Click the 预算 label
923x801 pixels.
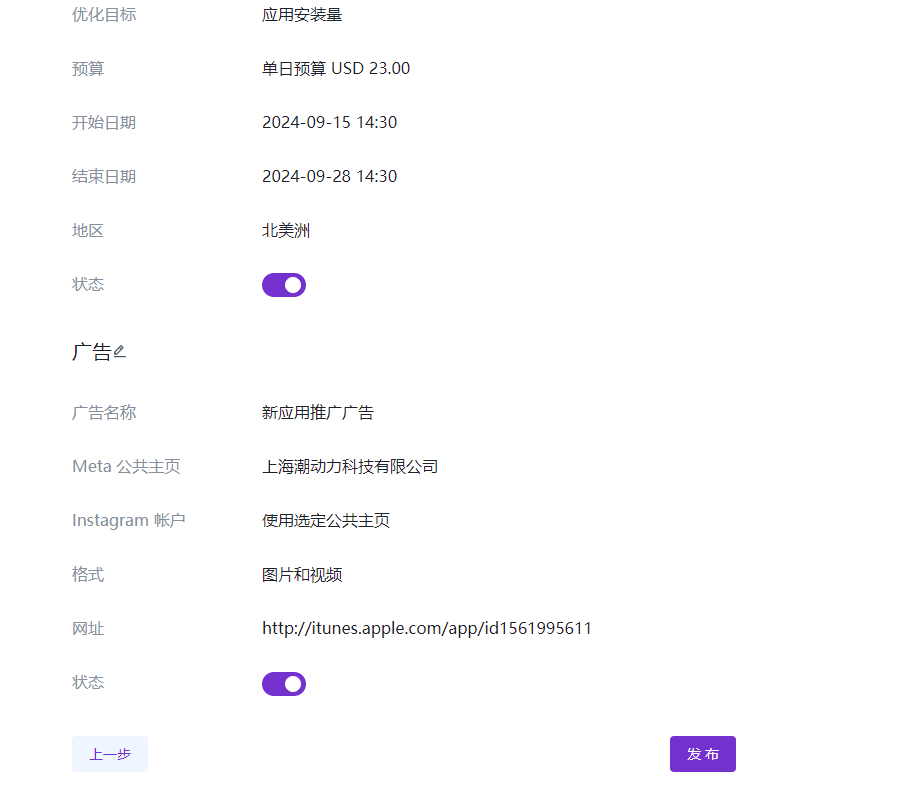(88, 69)
